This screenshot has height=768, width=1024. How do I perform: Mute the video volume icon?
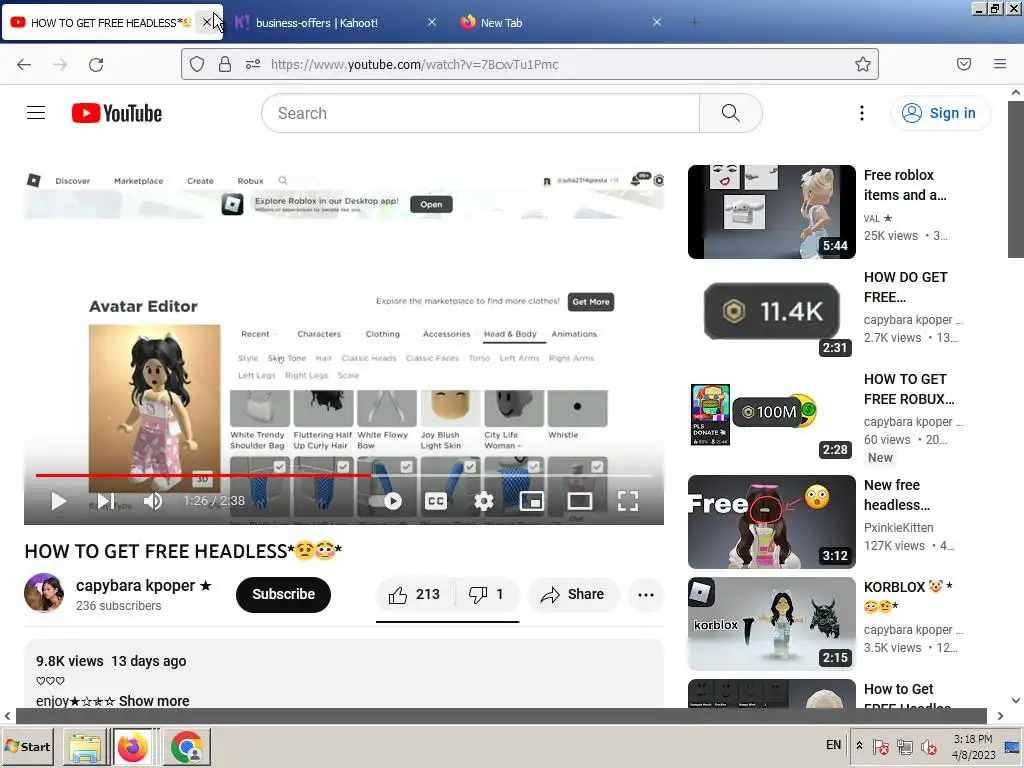click(x=153, y=501)
